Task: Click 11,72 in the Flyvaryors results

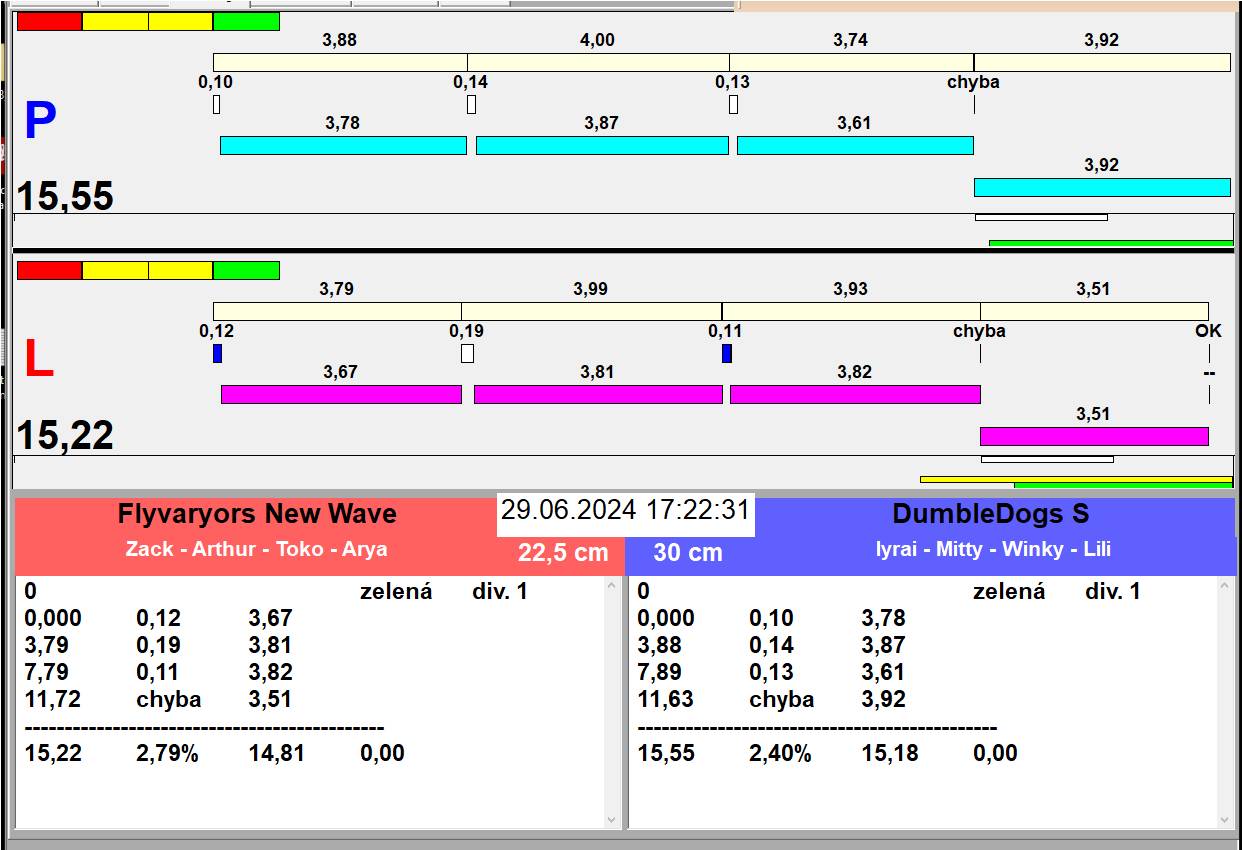Action: pos(53,699)
